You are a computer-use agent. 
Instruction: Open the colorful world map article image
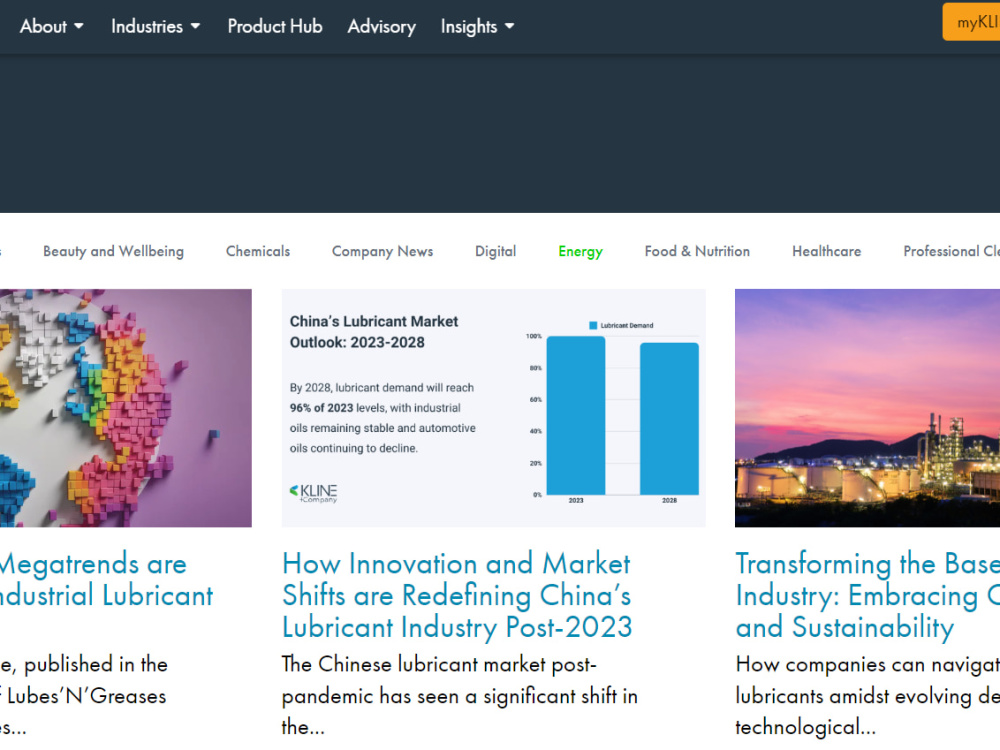coord(126,408)
